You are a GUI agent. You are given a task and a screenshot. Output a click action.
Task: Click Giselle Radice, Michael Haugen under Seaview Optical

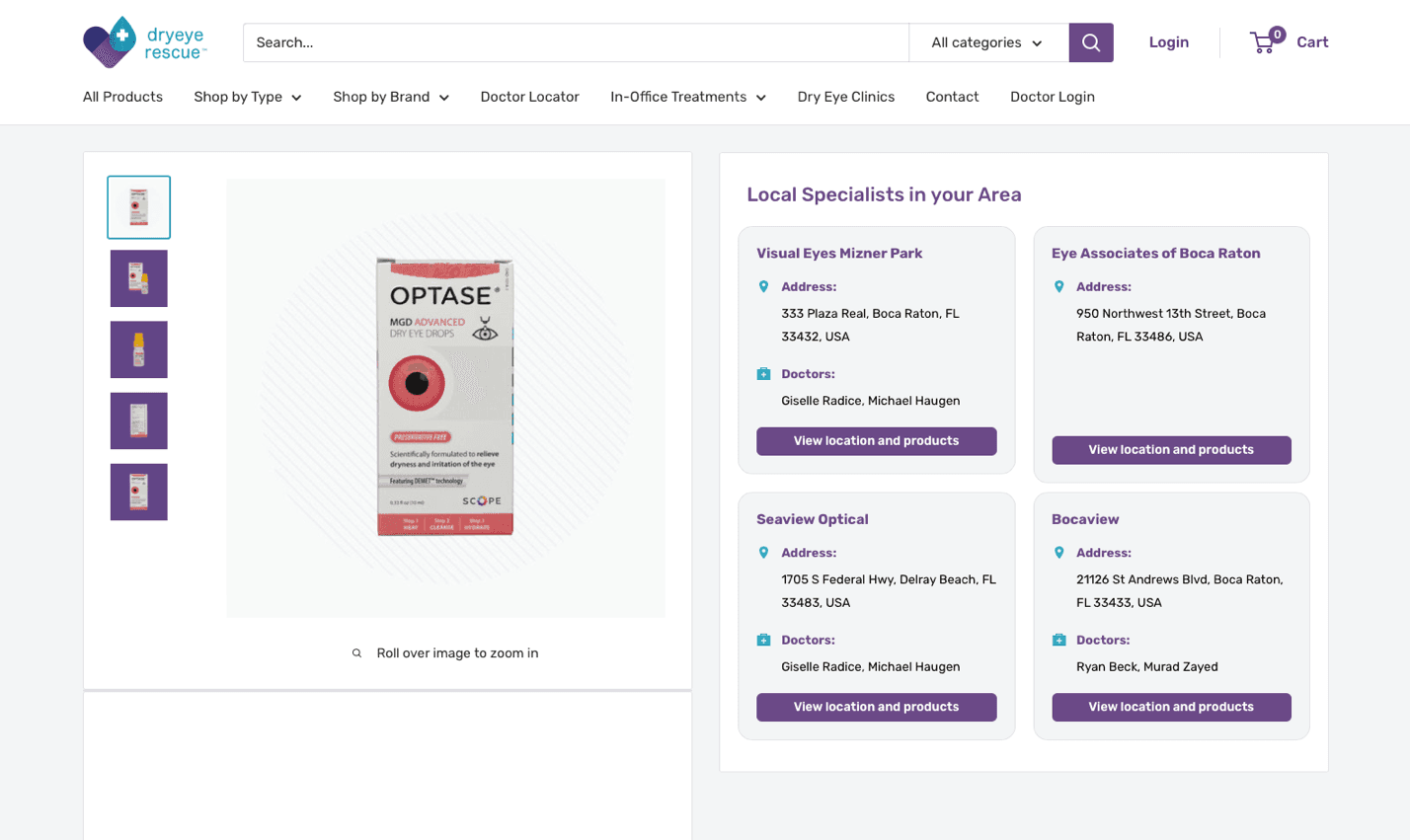pyautogui.click(x=871, y=667)
